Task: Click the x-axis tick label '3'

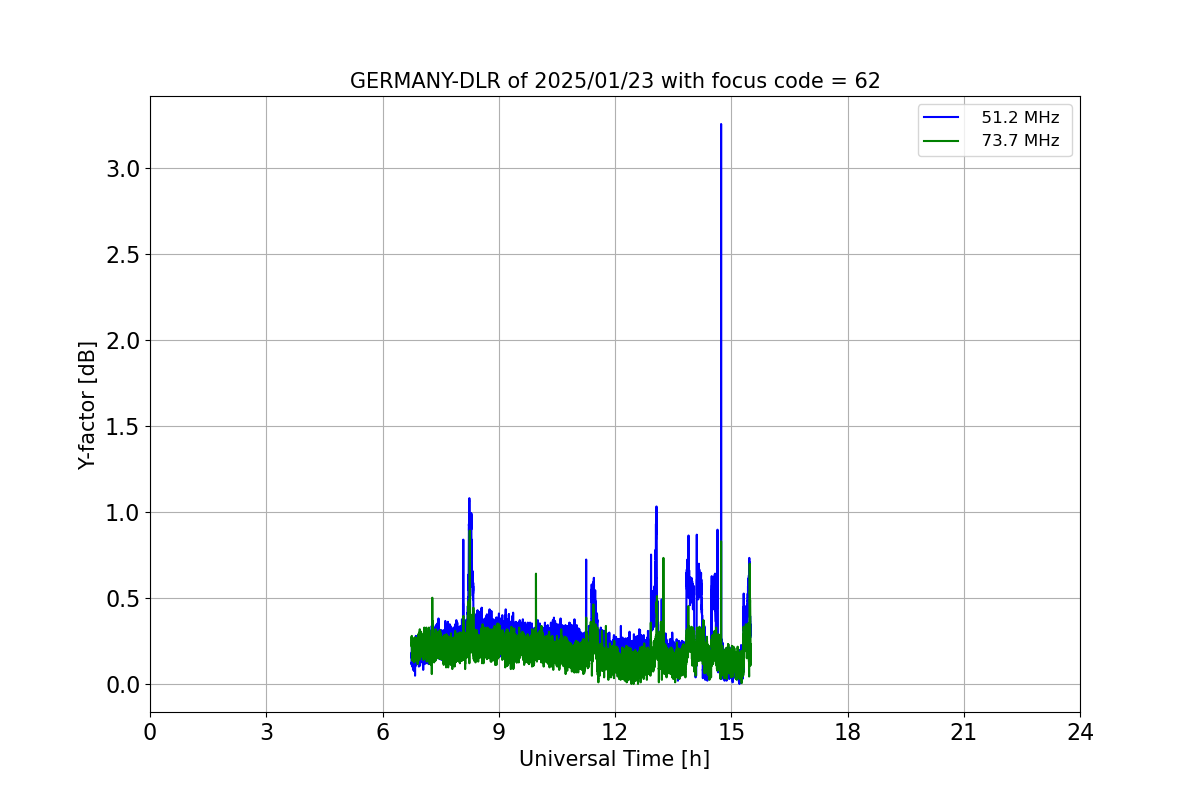Action: click(x=266, y=732)
